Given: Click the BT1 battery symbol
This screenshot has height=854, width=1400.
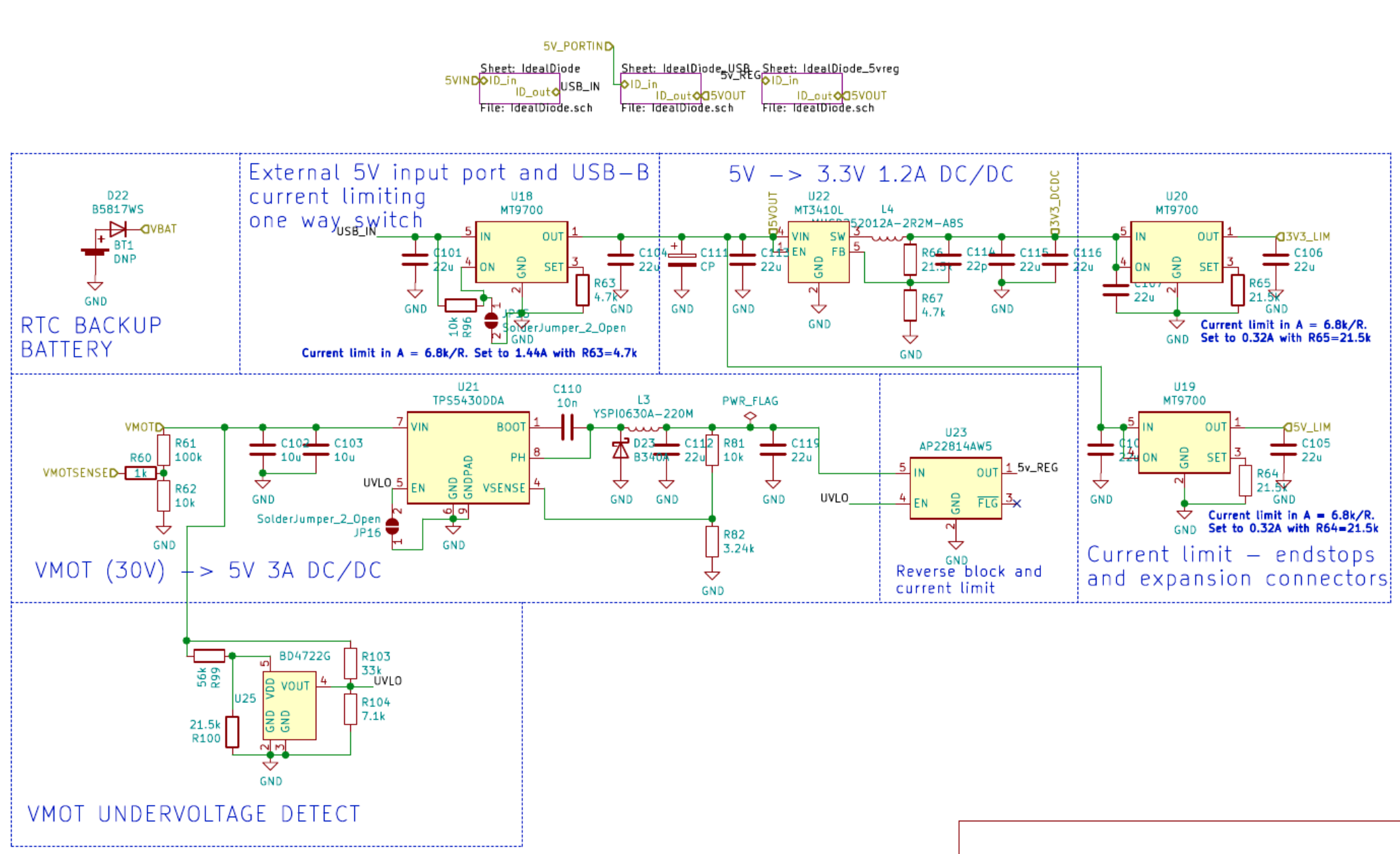Looking at the screenshot, I should coord(95,251).
